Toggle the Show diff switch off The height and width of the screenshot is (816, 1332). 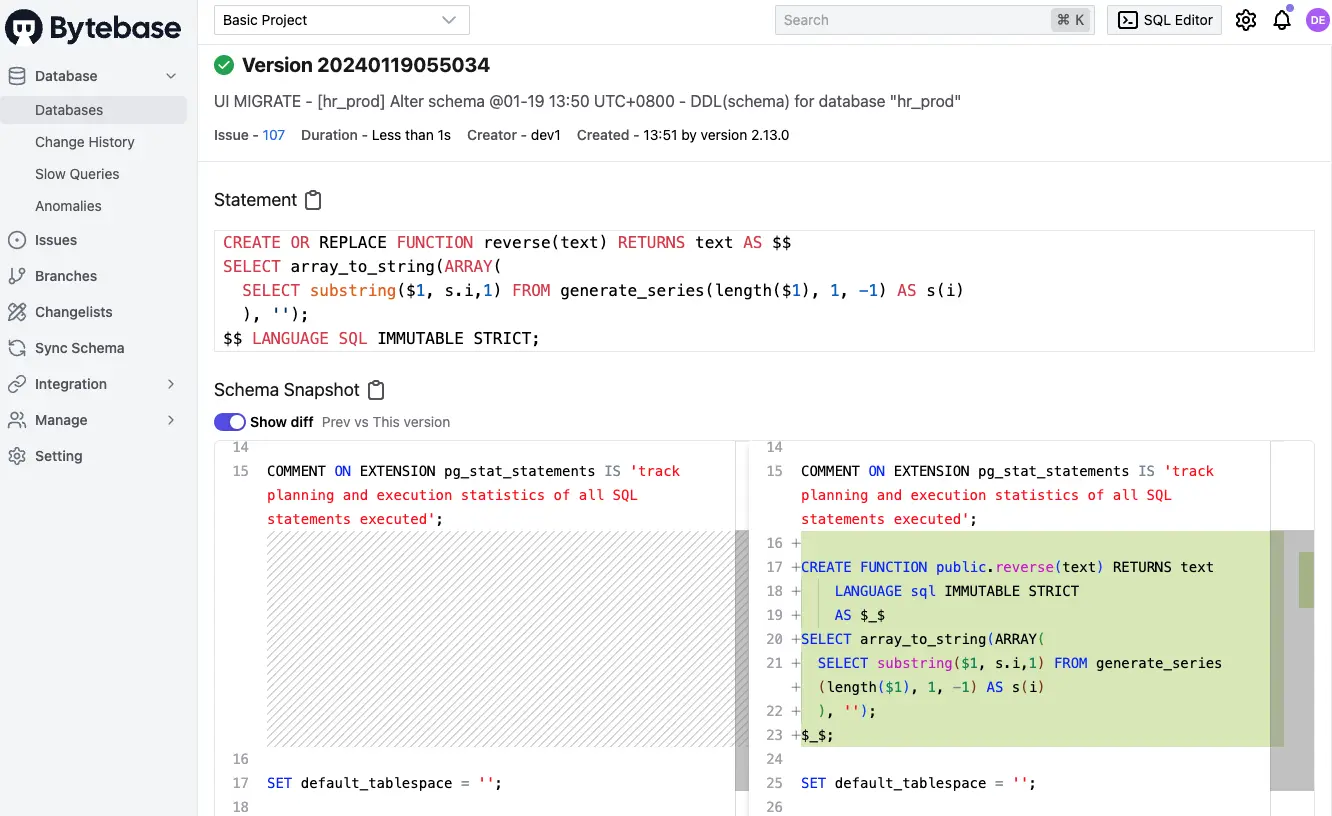[230, 422]
